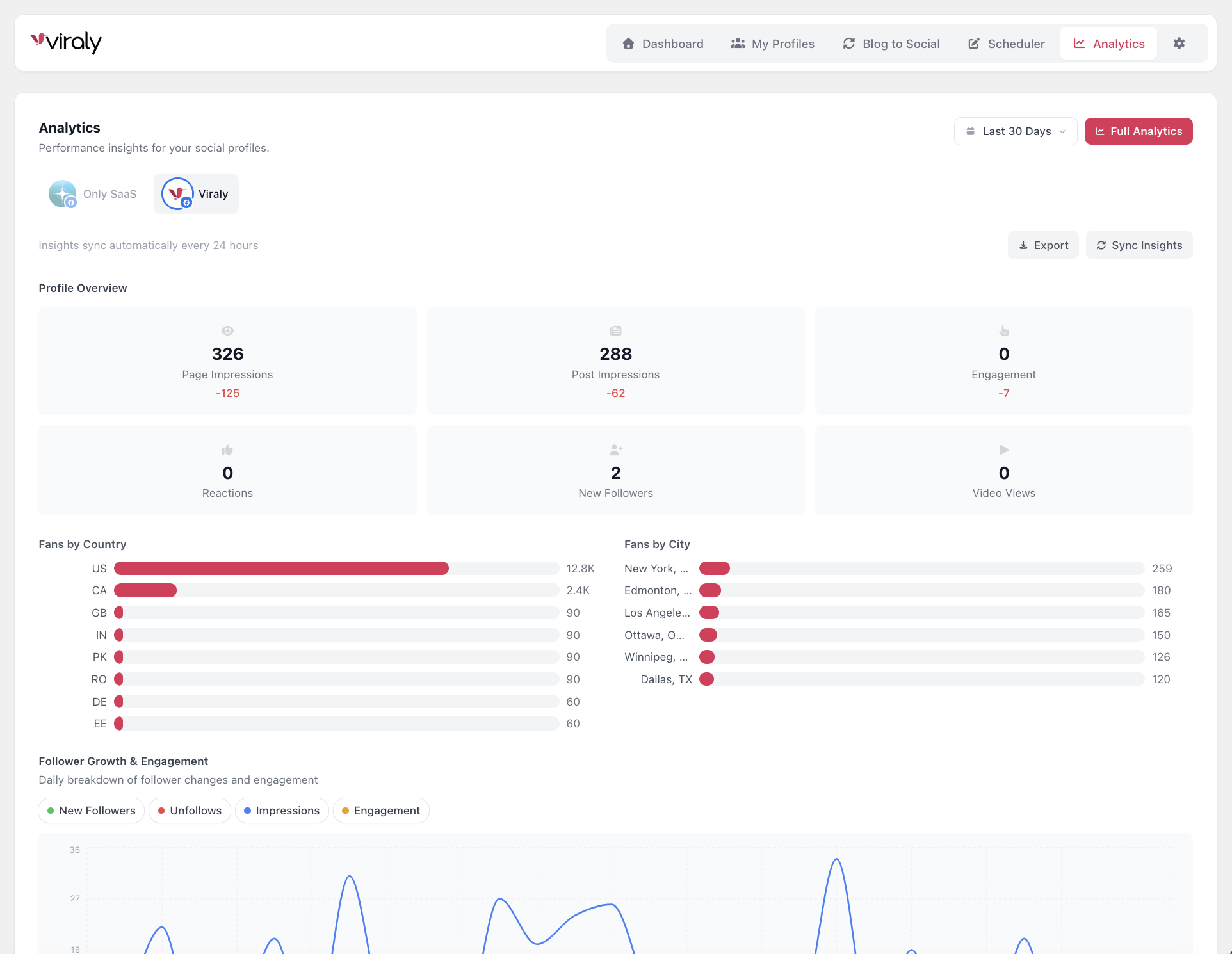This screenshot has height=954, width=1232.
Task: Click the pencil icon next to Scheduler
Action: coord(973,43)
